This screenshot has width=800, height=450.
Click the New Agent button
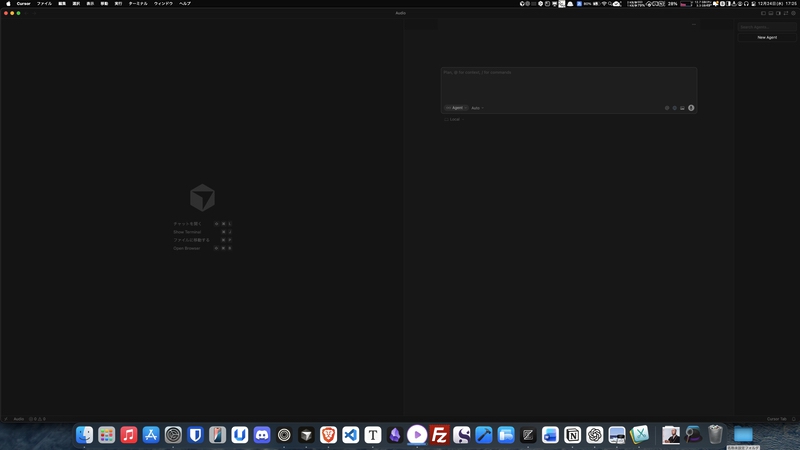click(767, 37)
